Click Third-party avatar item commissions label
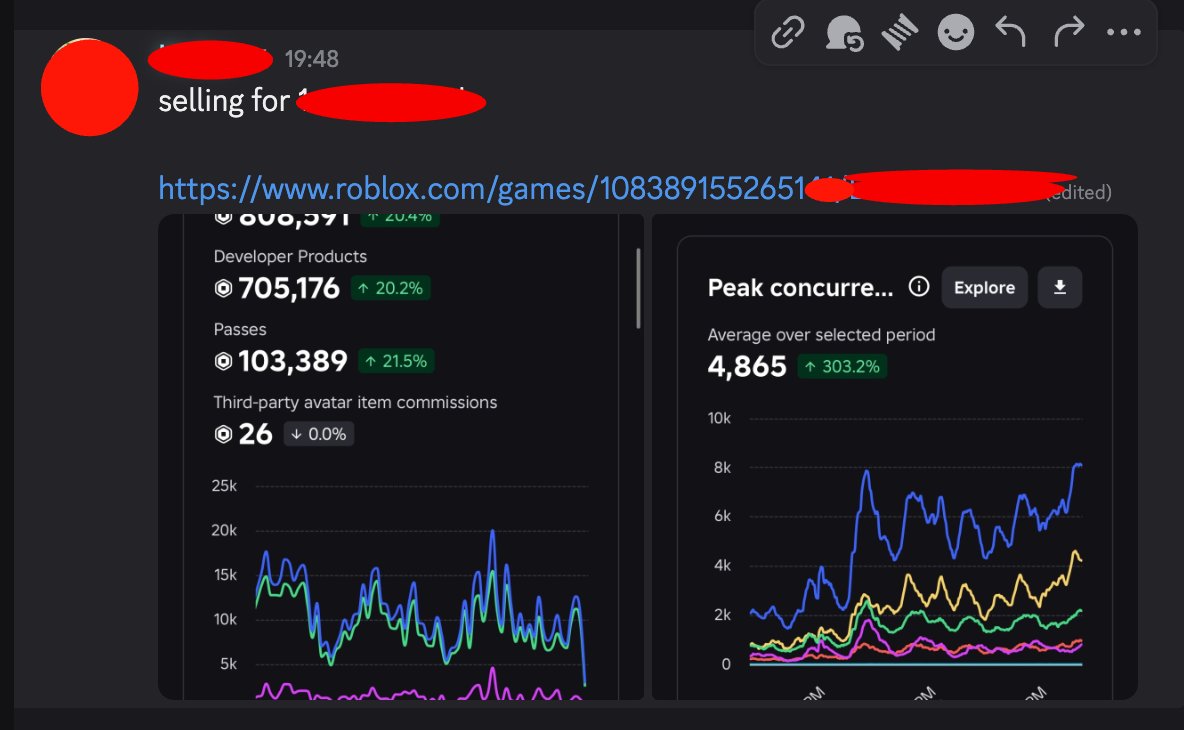 355,402
